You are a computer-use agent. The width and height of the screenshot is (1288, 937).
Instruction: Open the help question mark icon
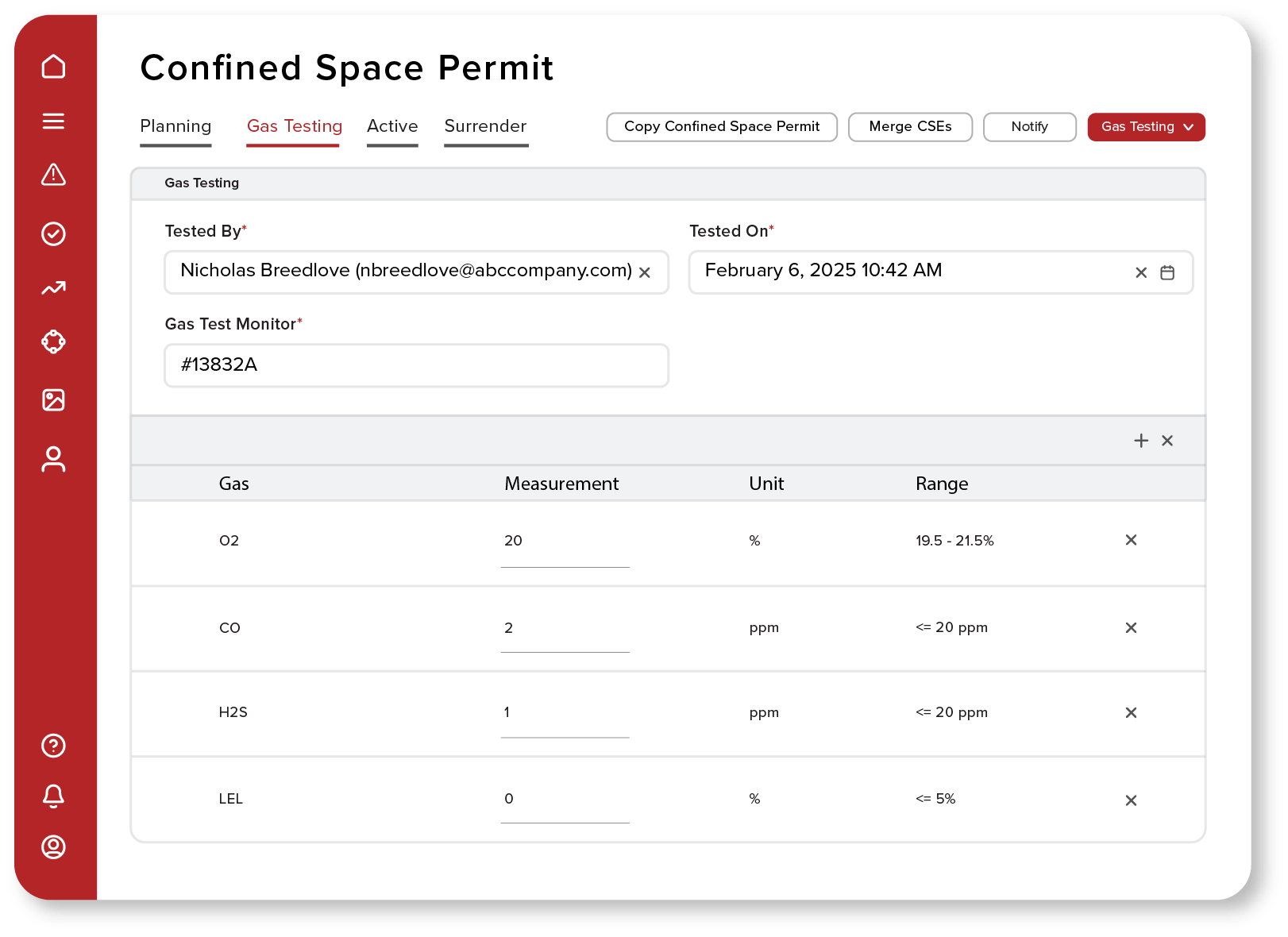tap(53, 746)
